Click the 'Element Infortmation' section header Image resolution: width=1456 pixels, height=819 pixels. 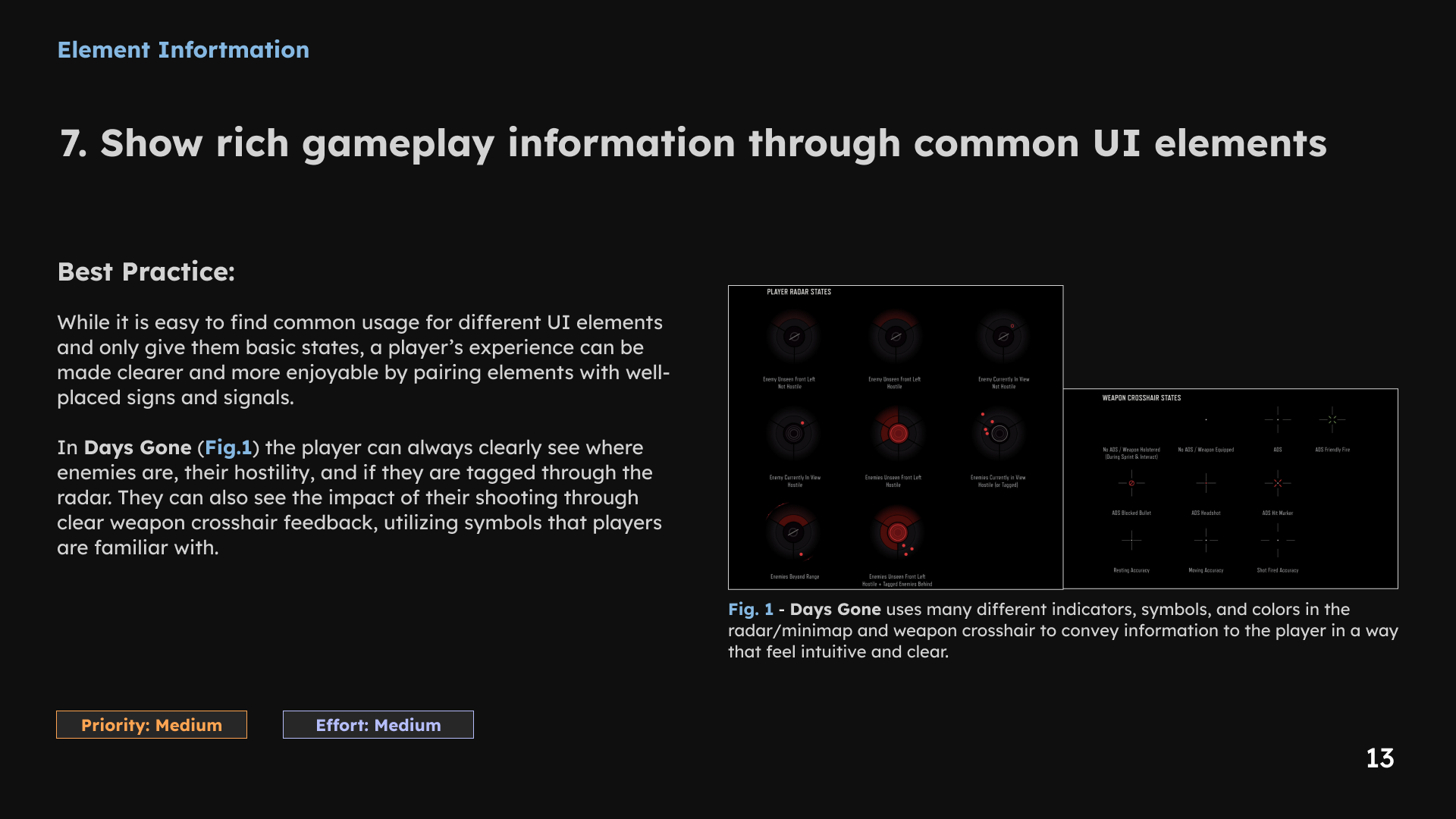184,50
